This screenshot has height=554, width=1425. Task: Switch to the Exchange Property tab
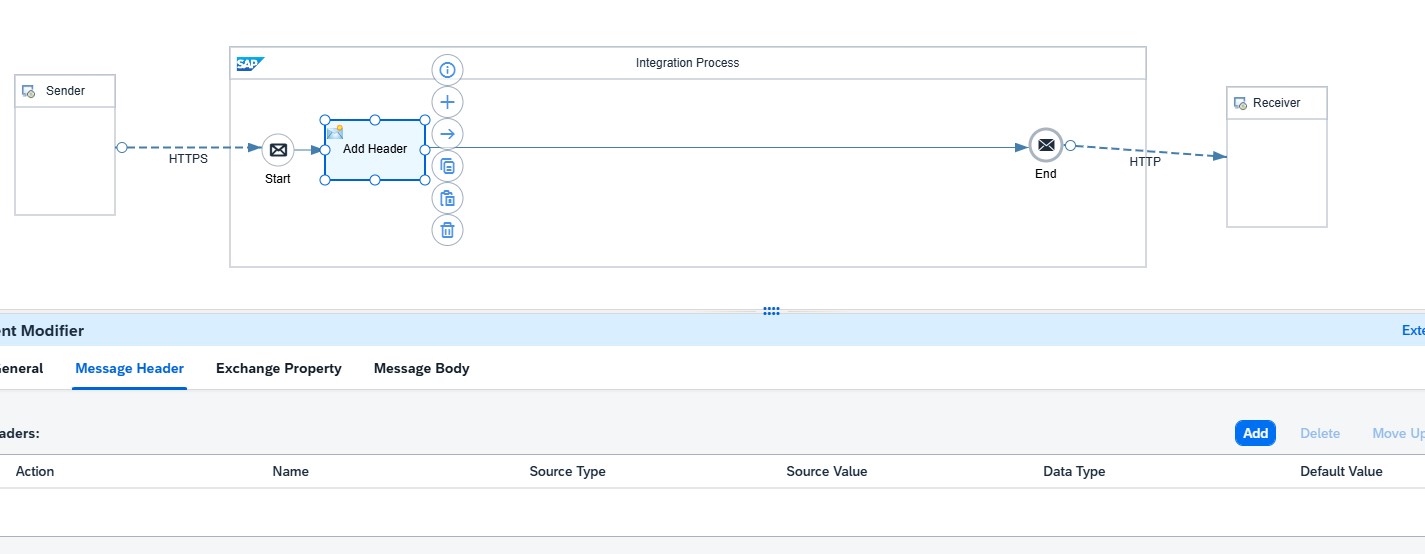278,368
